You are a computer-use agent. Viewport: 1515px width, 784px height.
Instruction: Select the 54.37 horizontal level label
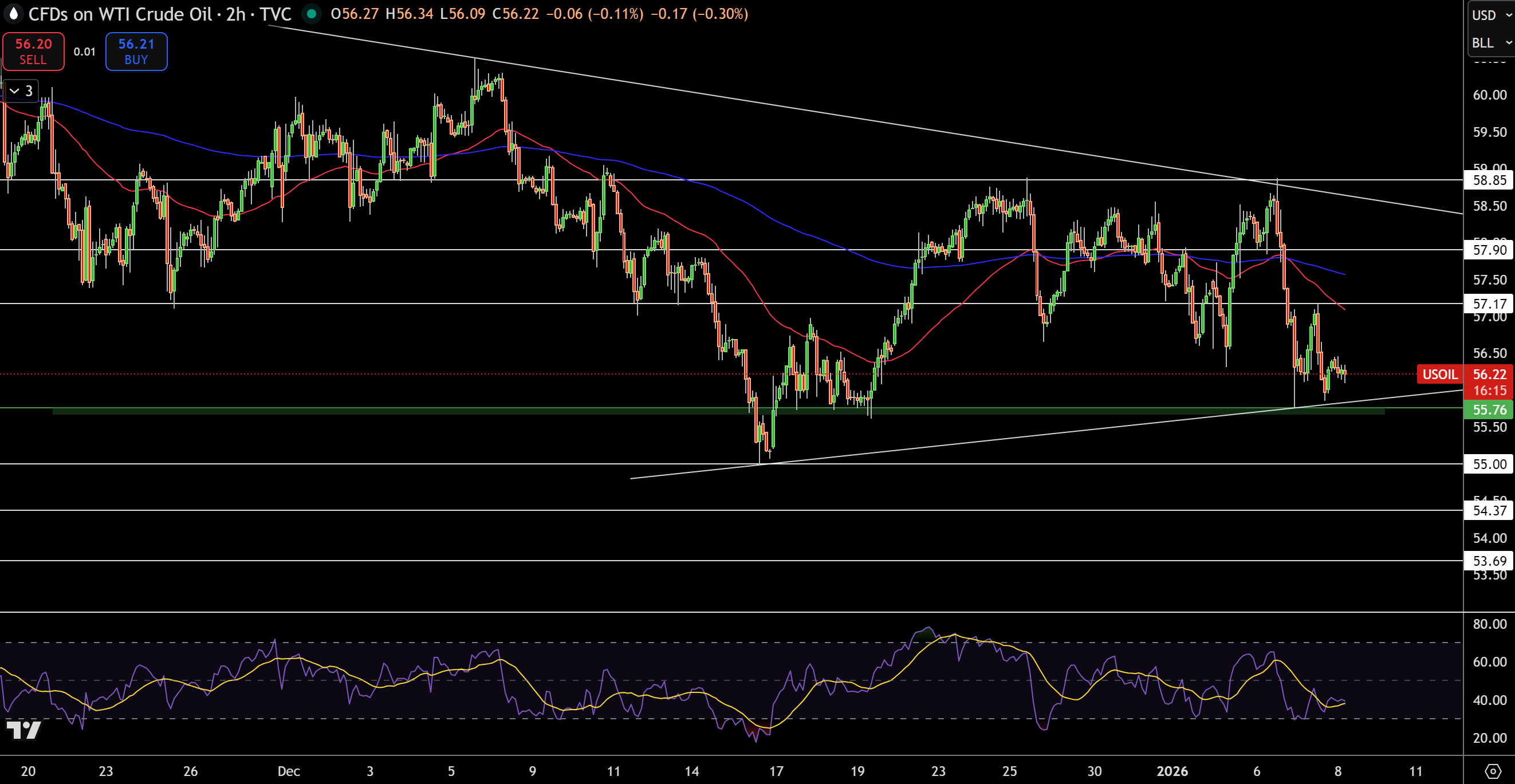1489,510
